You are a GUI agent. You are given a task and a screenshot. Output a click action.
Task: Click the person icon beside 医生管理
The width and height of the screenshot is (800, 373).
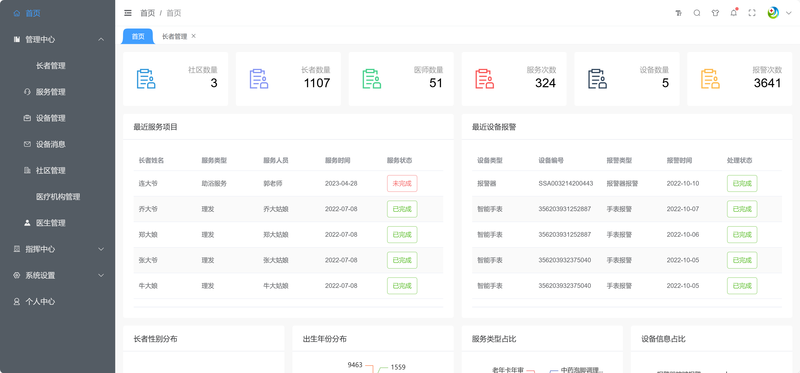[x=28, y=223]
